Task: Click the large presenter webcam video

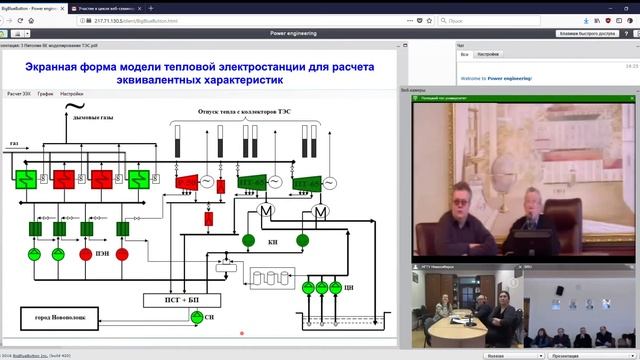Action: 524,179
